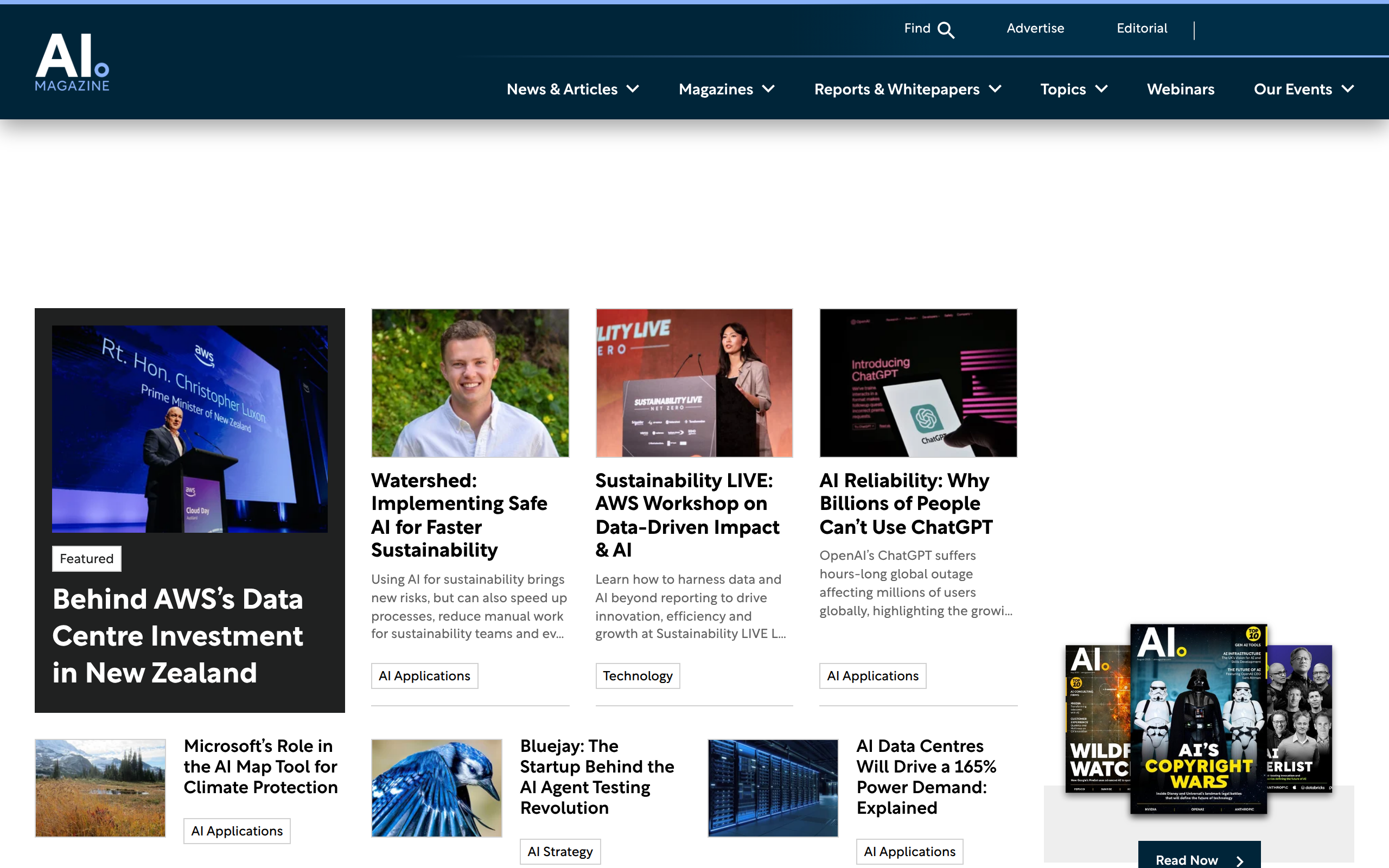1389x868 pixels.
Task: Read AI Data Centres Will Drive article
Action: pyautogui.click(x=926, y=777)
